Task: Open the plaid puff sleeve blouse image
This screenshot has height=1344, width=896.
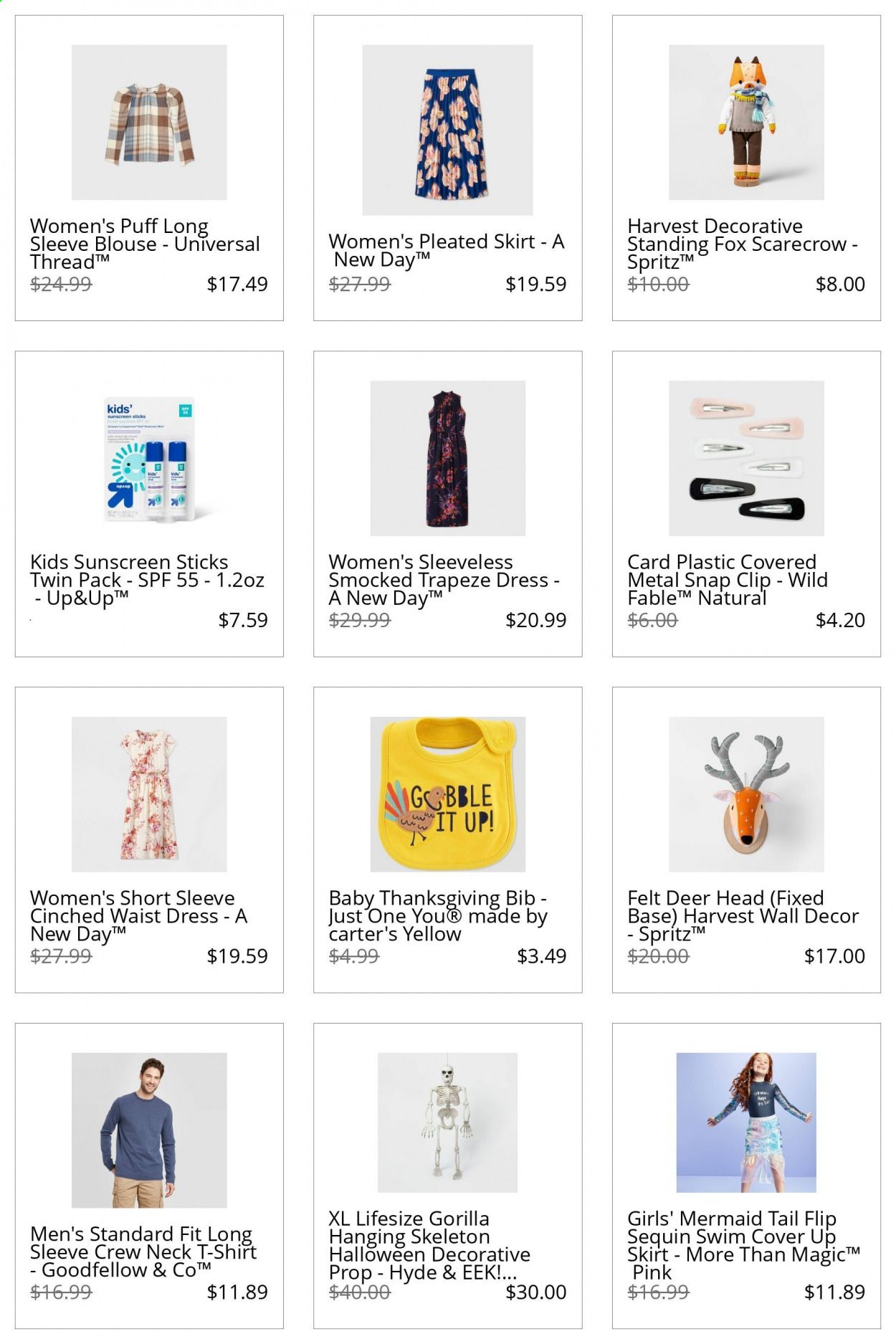Action: pyautogui.click(x=149, y=123)
